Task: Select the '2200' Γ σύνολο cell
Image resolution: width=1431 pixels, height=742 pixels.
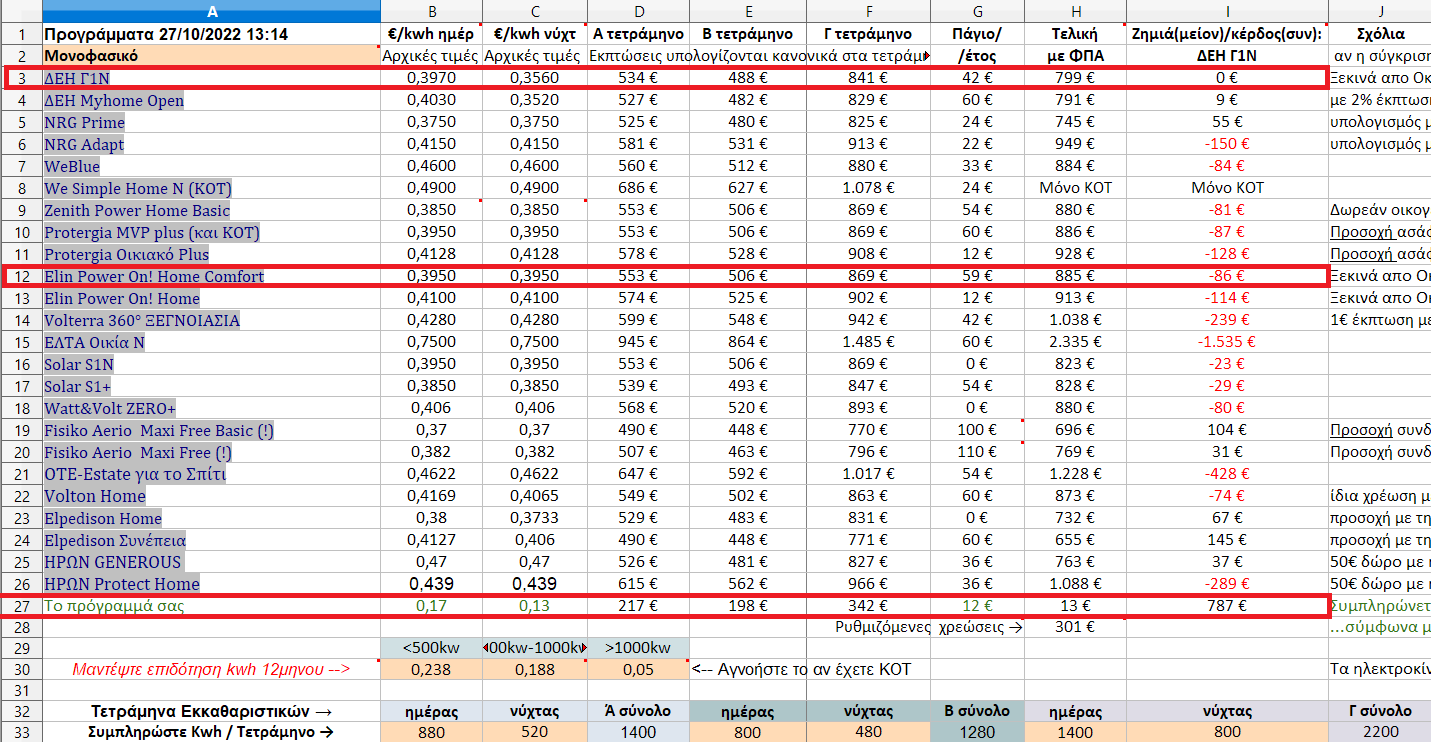Action: point(1382,732)
